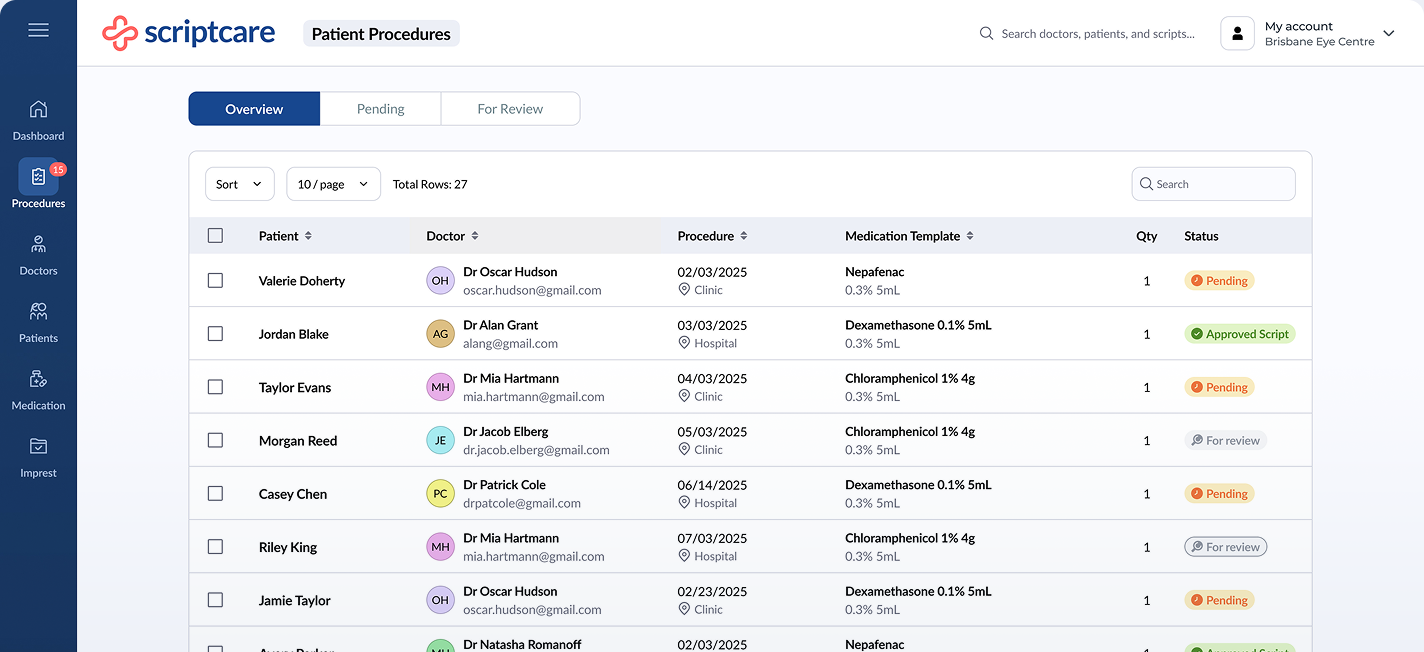Click the Pending status badge for Taylor Evans
The image size is (1424, 652).
1219,386
